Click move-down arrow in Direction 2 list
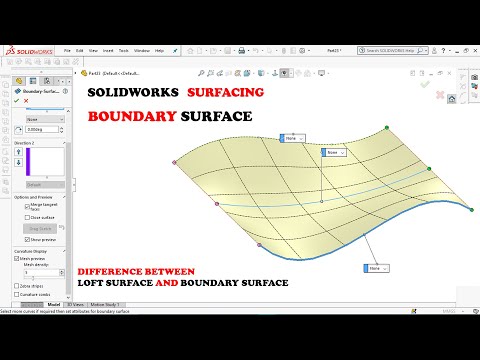This screenshot has width=480, height=360. [x=19, y=162]
